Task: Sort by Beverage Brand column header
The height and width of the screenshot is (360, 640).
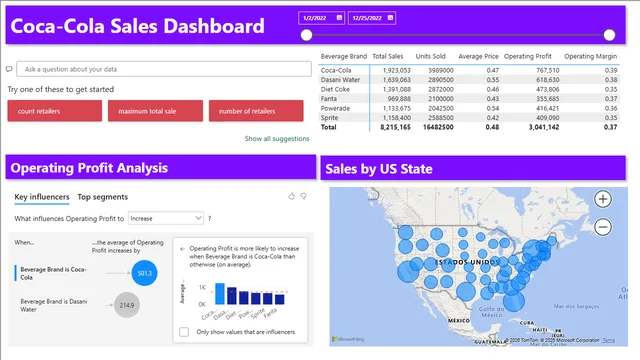Action: (x=344, y=56)
